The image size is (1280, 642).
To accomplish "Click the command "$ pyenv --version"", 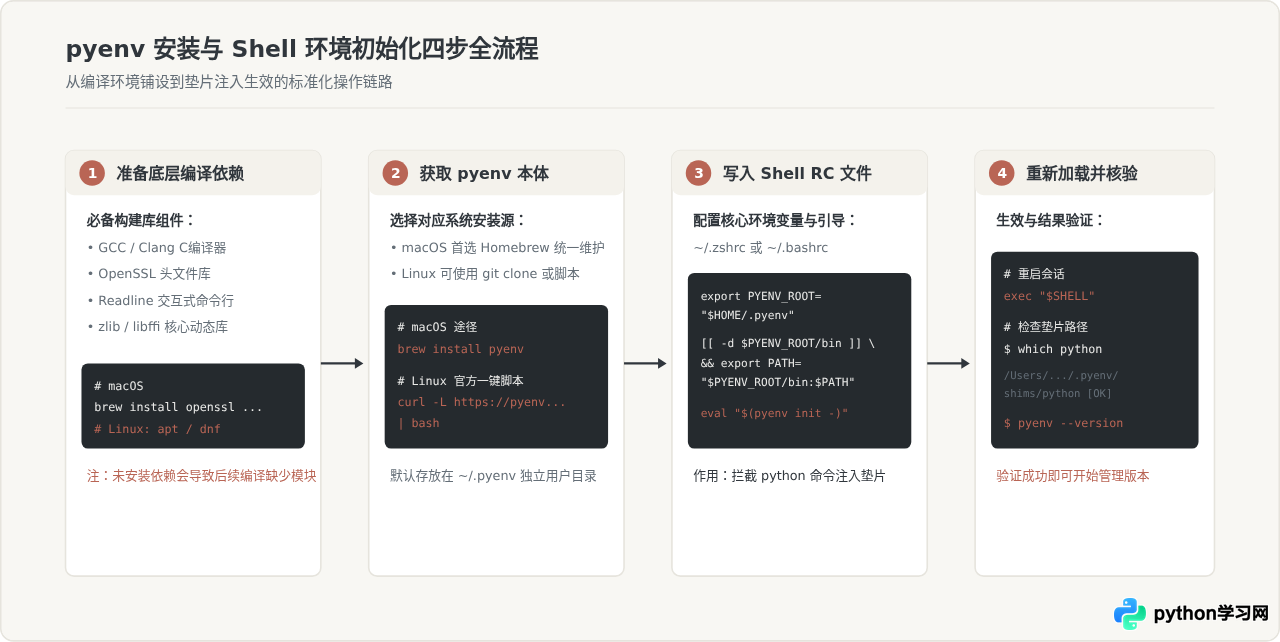I will point(1063,423).
